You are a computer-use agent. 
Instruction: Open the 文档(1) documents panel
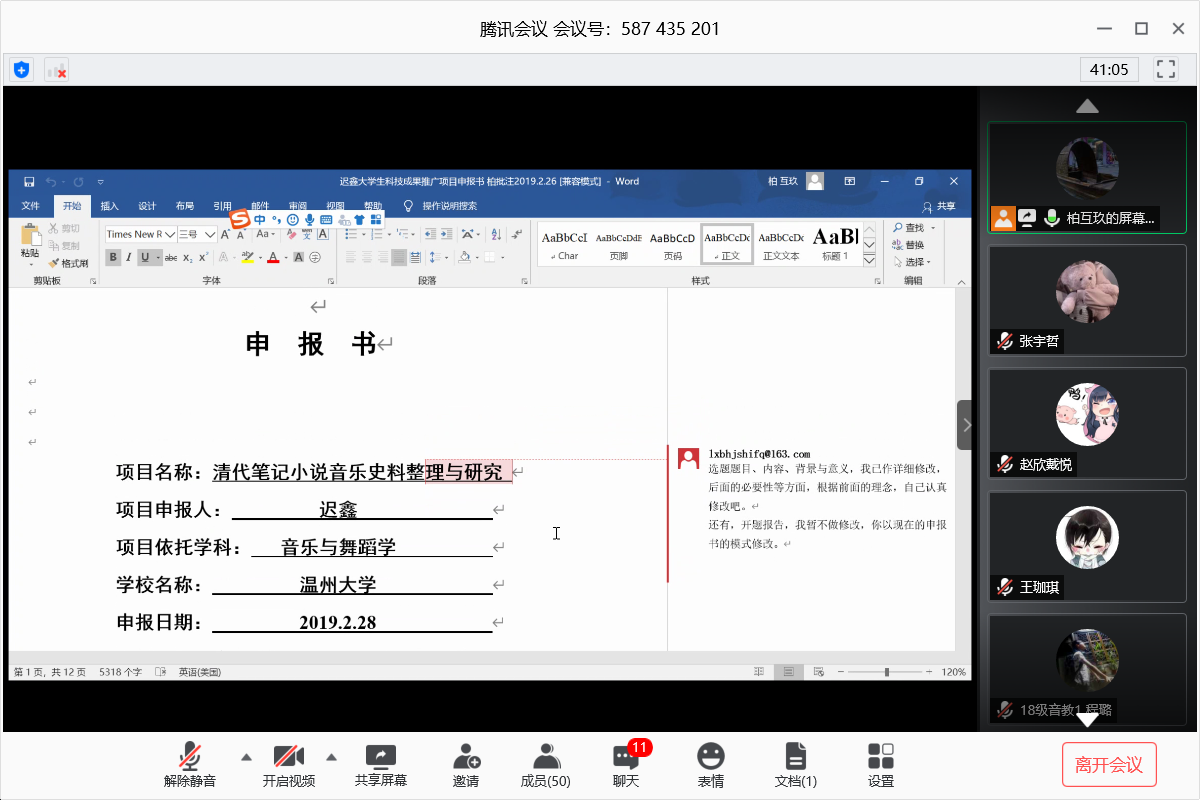tap(796, 757)
